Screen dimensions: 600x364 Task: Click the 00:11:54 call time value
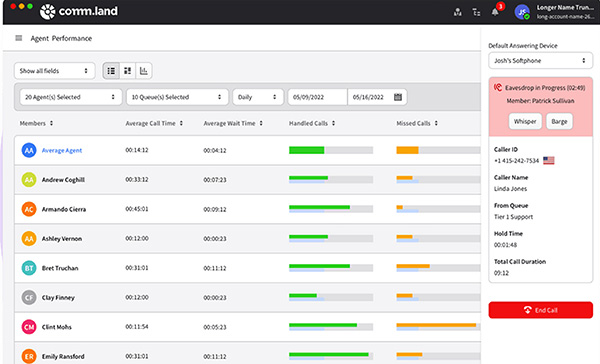pyautogui.click(x=137, y=327)
